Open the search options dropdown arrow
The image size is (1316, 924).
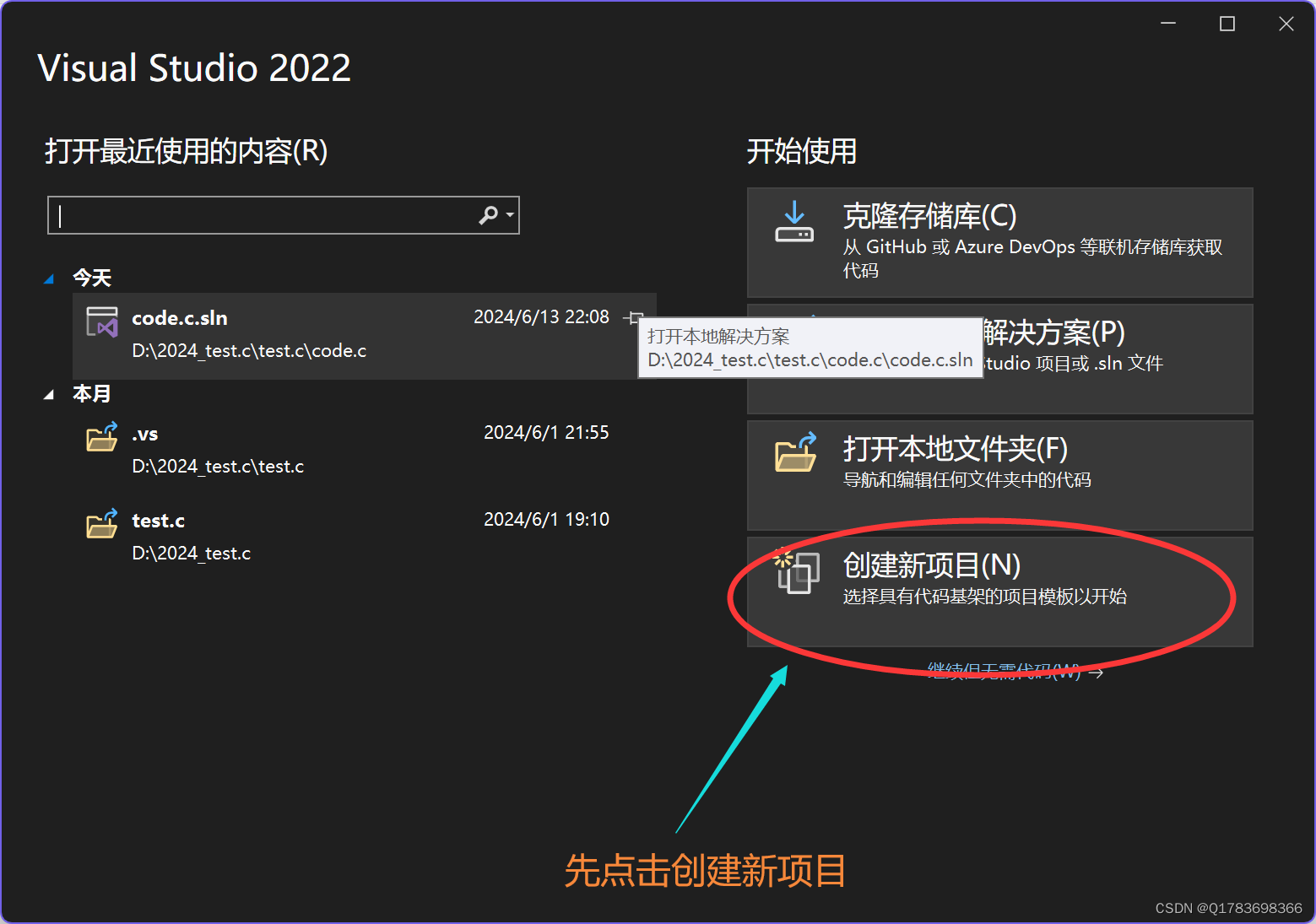[510, 215]
